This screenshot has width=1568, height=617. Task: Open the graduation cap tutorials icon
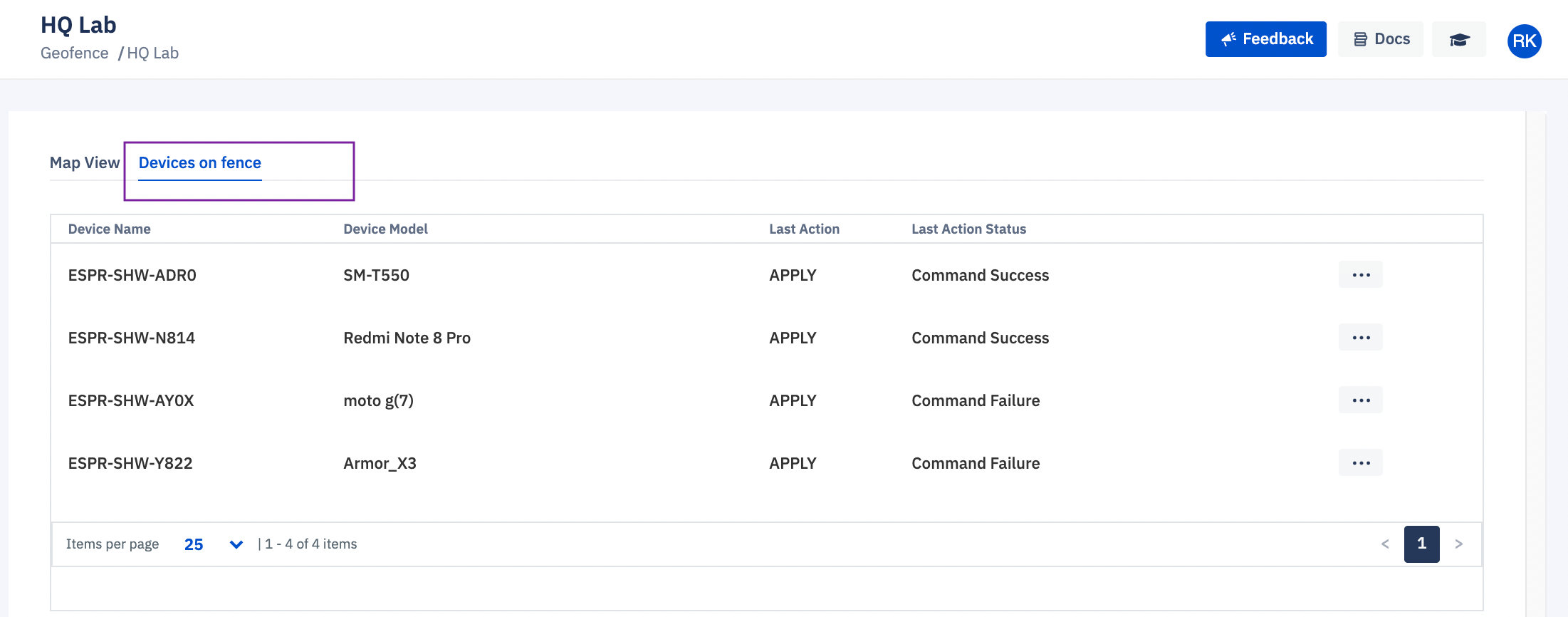(1459, 39)
